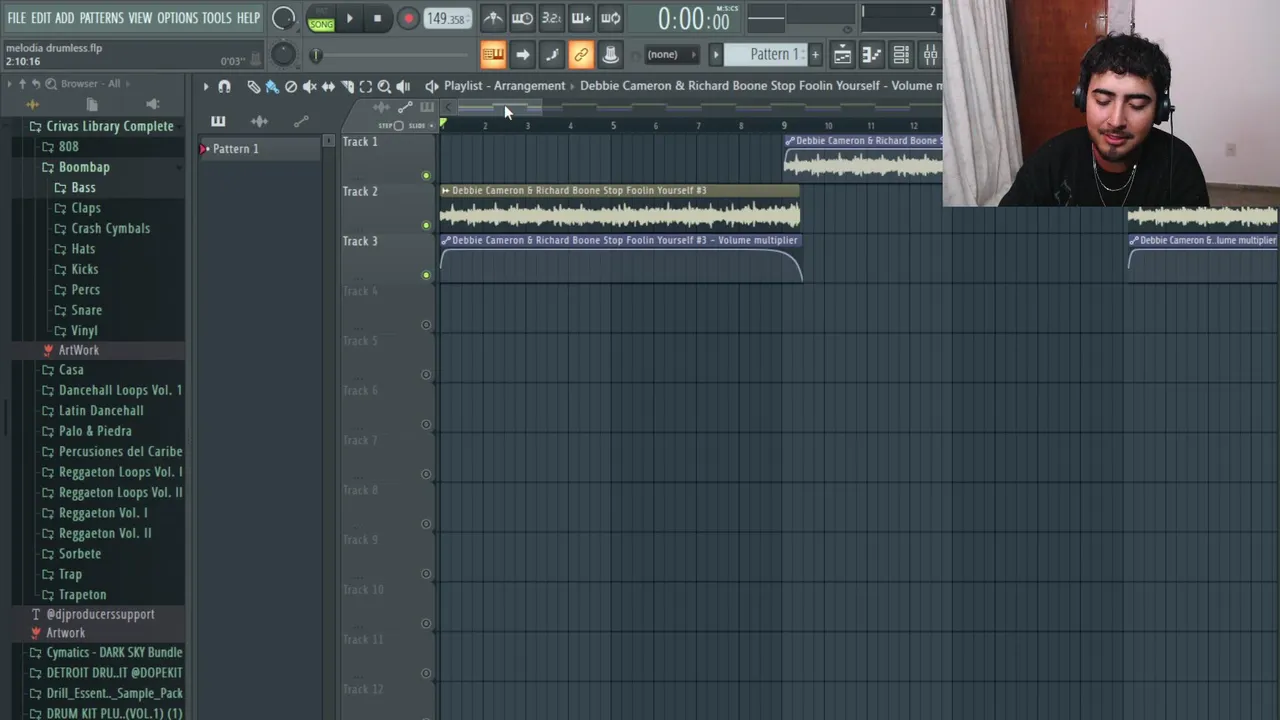Click the master pitch knob
1280x720 pixels.
[284, 54]
